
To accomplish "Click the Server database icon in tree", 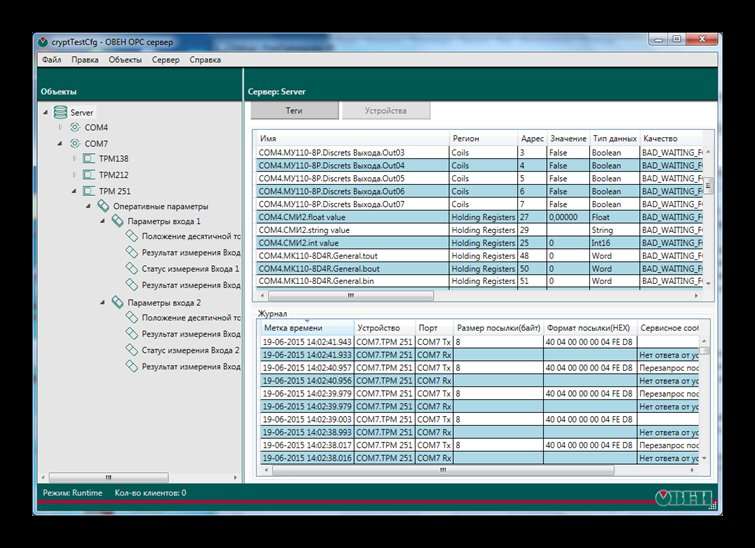I will [x=60, y=112].
